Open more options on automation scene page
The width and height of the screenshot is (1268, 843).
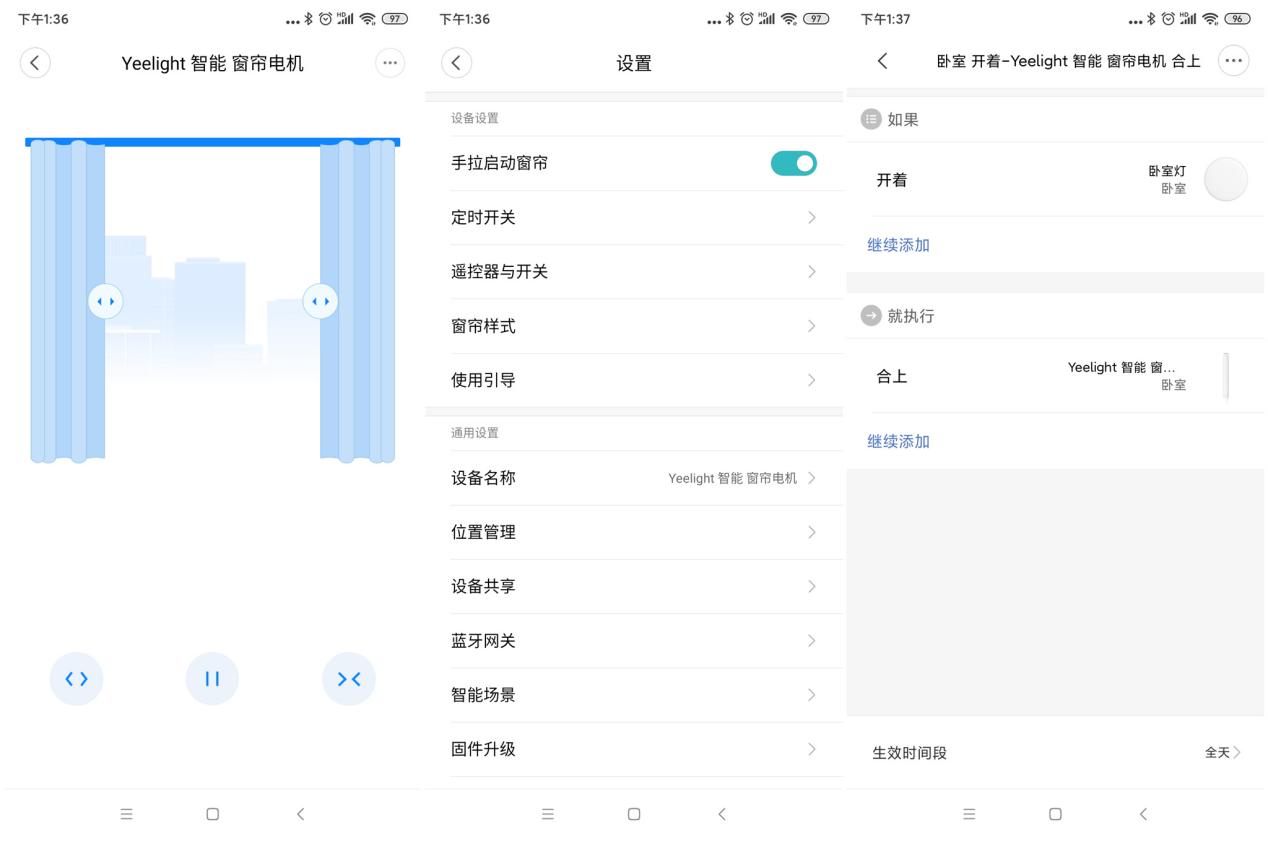click(x=1234, y=61)
